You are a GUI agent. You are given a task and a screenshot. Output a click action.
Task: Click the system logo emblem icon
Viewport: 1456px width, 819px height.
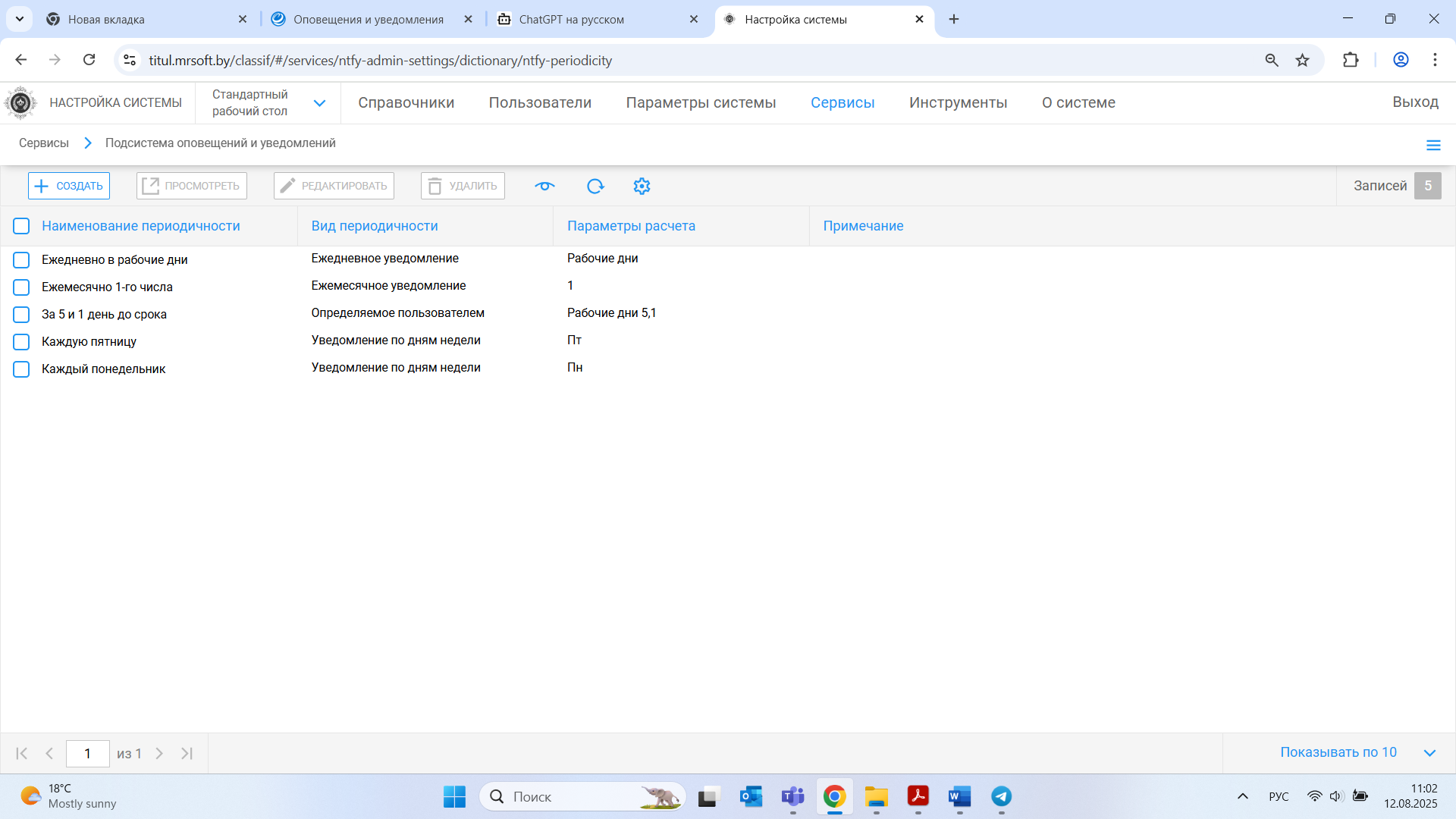(20, 102)
